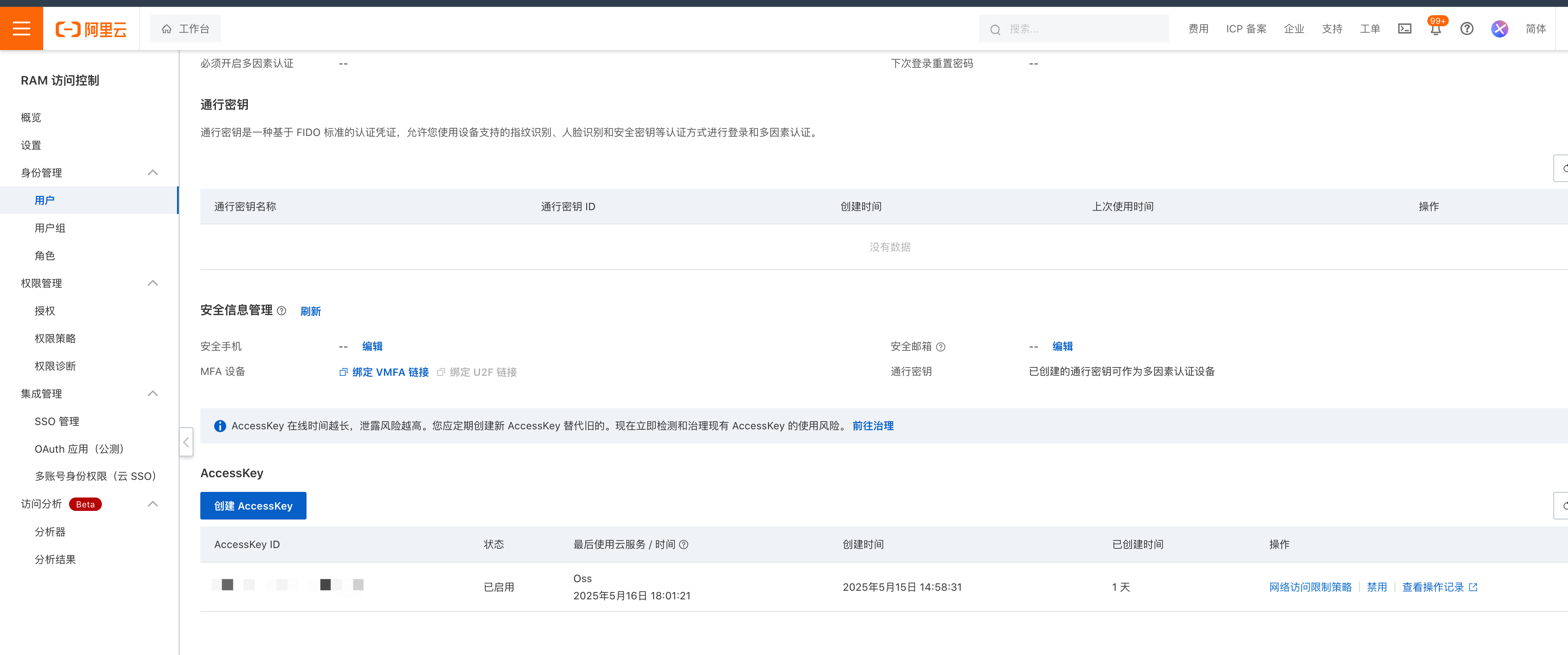Open the user avatar menu
Screen dimensions: 1568x655
(x=1499, y=28)
